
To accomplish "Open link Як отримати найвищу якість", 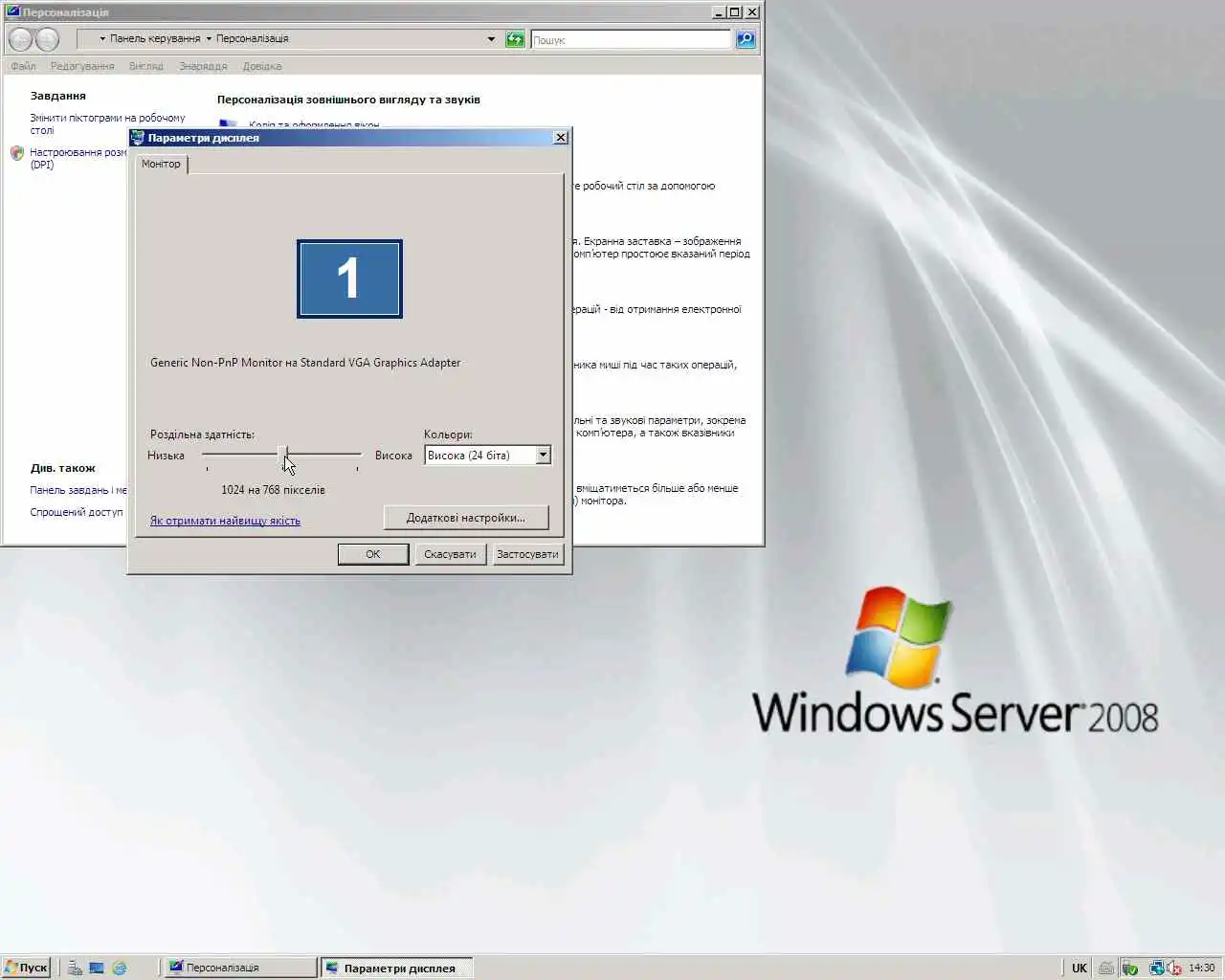I will 225,521.
